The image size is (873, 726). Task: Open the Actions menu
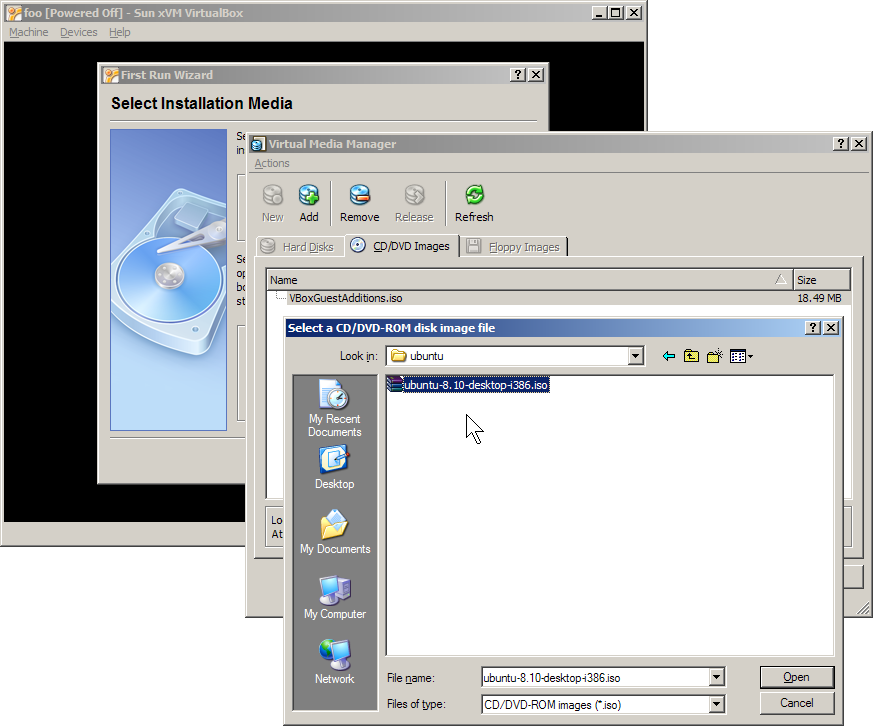point(272,163)
